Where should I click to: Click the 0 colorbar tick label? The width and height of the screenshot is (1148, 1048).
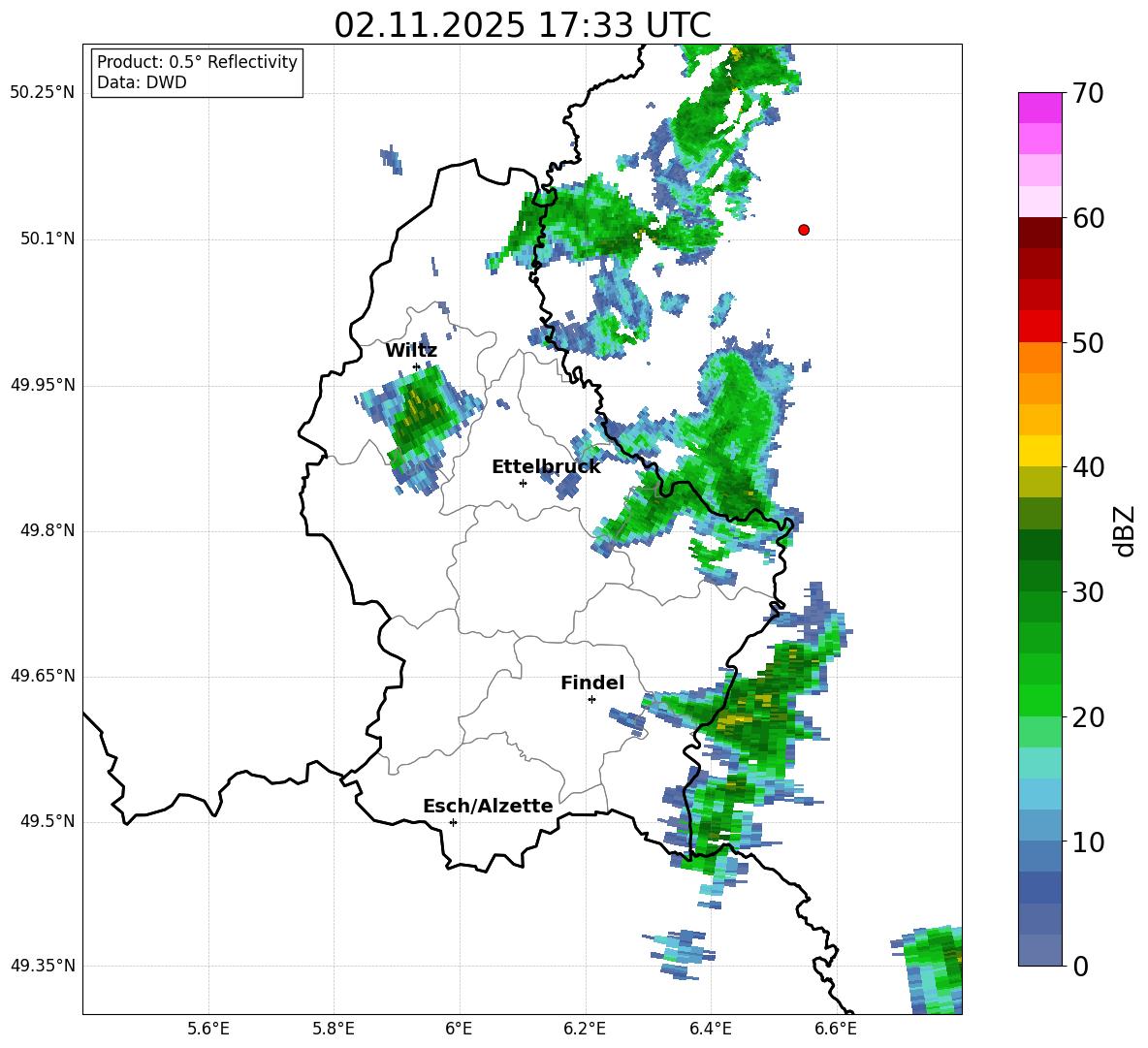pos(1080,967)
